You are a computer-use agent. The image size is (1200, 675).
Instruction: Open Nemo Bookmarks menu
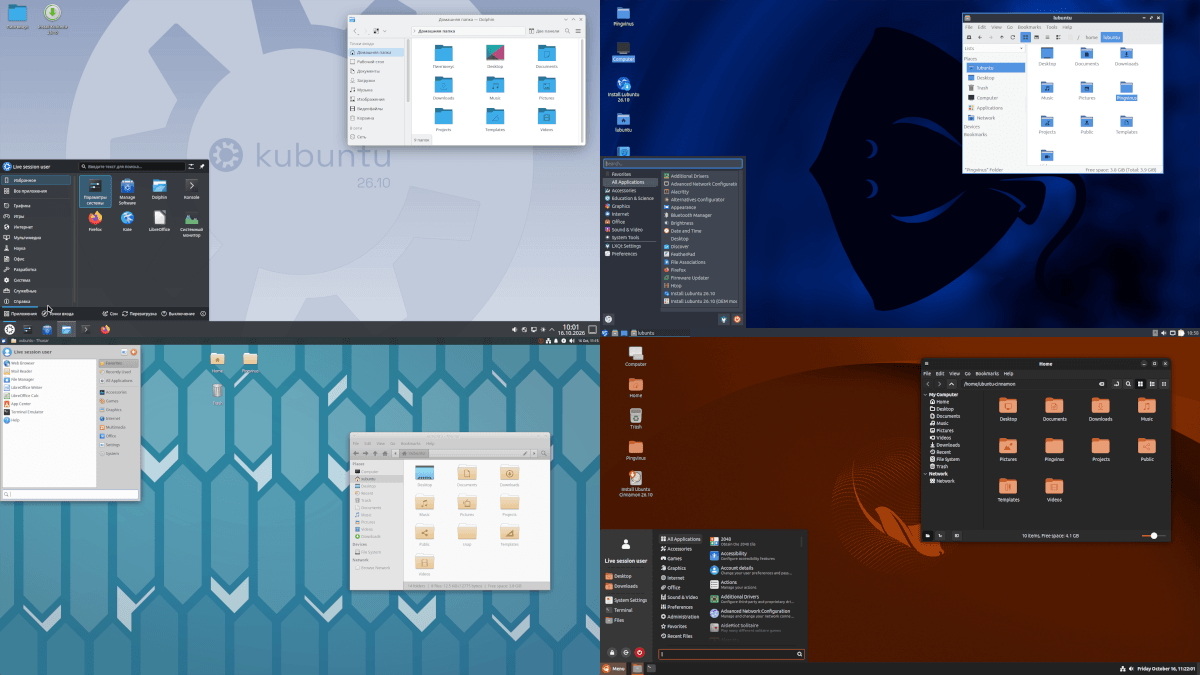(987, 373)
